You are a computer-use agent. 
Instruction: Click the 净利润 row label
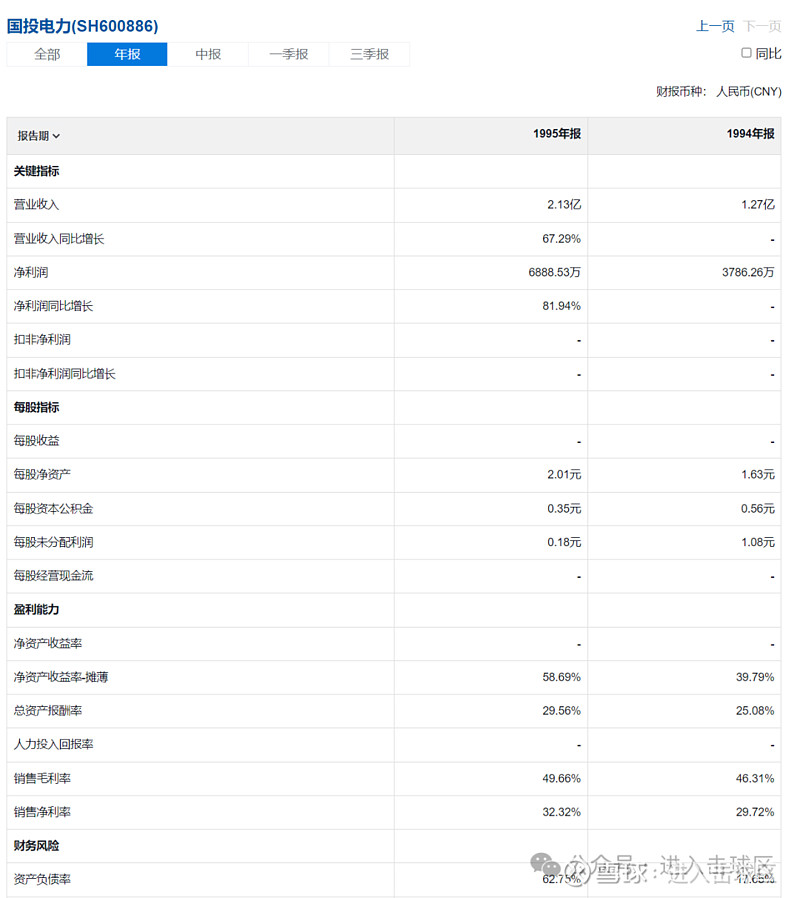tap(31, 273)
